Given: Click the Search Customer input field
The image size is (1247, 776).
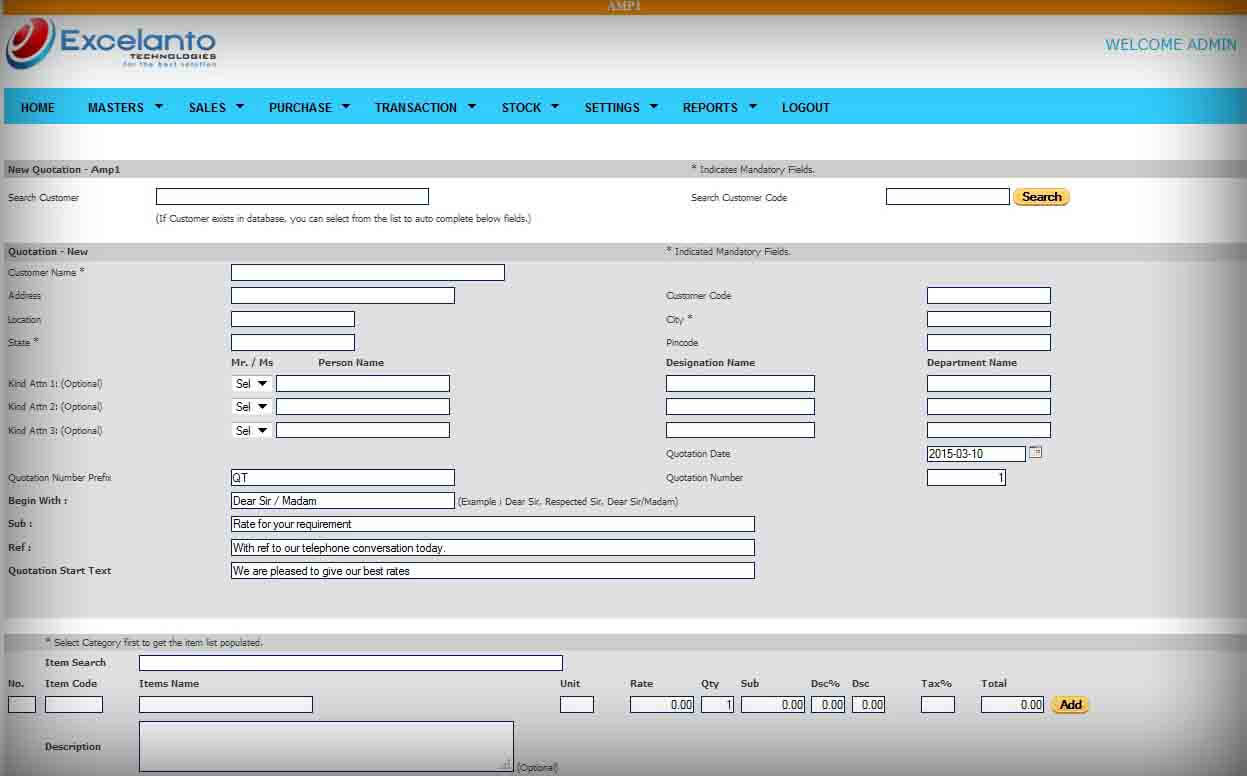Looking at the screenshot, I should (x=291, y=196).
